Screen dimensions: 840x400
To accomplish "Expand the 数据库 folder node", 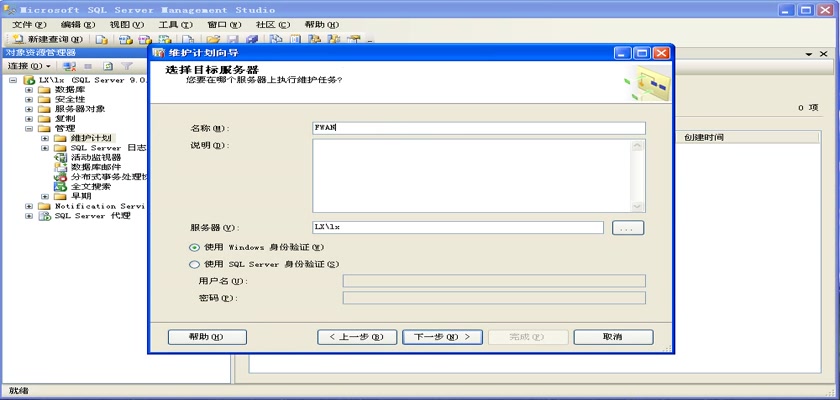I will click(x=29, y=89).
